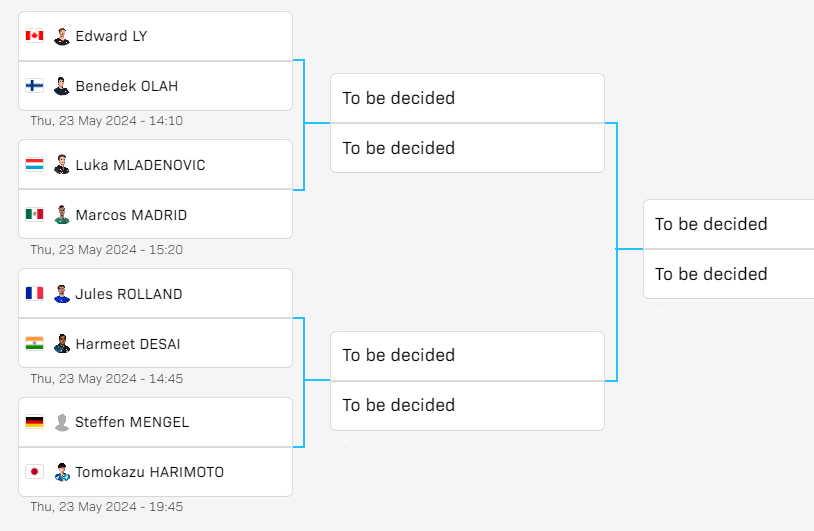Click the France flag beside Jules ROLLAND
Screen dimensions: 814x531
point(34,293)
